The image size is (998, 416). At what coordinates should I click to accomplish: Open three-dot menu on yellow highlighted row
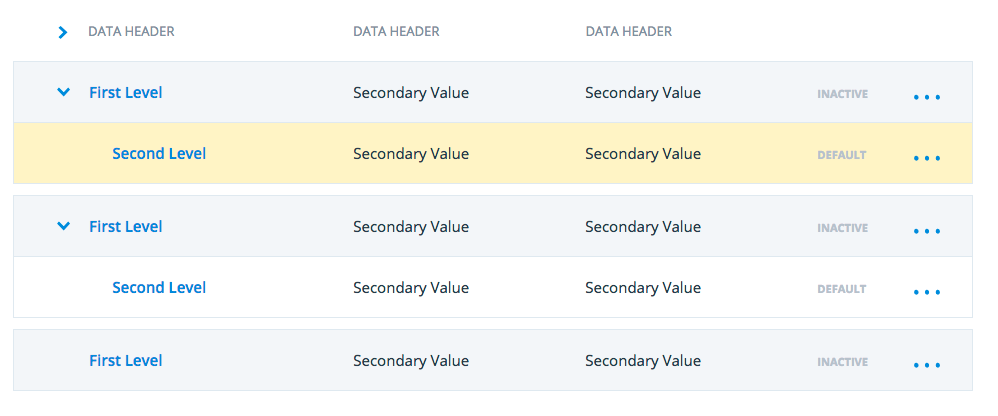927,158
